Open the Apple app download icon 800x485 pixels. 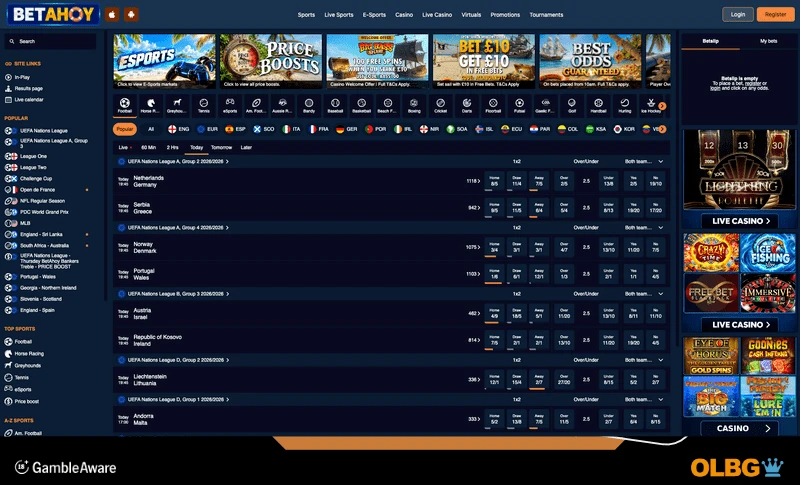[x=112, y=14]
